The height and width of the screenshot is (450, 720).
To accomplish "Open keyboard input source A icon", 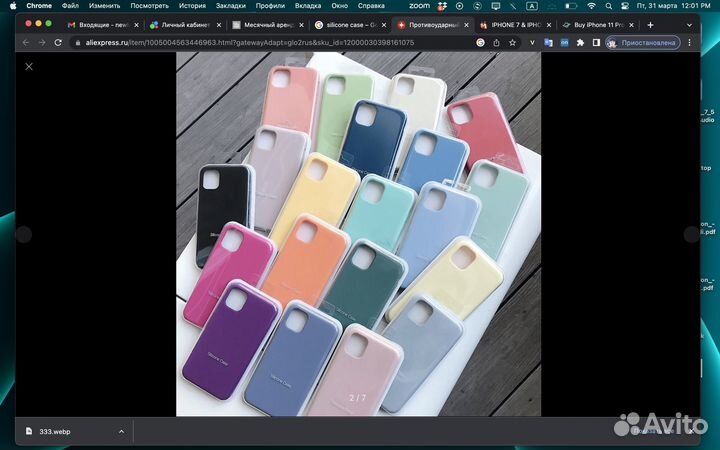I will 532,6.
